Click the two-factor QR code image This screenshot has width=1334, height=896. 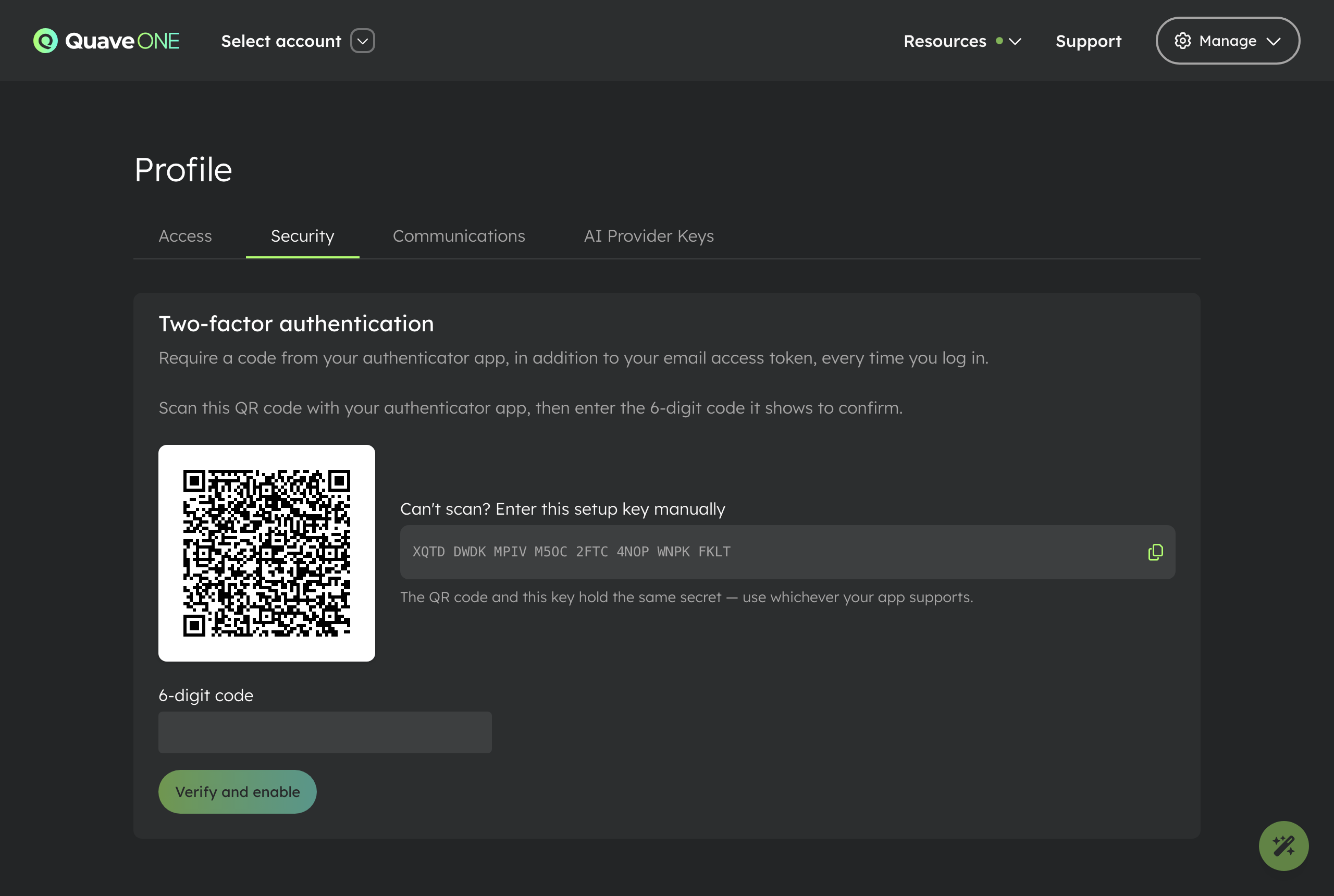(x=267, y=553)
